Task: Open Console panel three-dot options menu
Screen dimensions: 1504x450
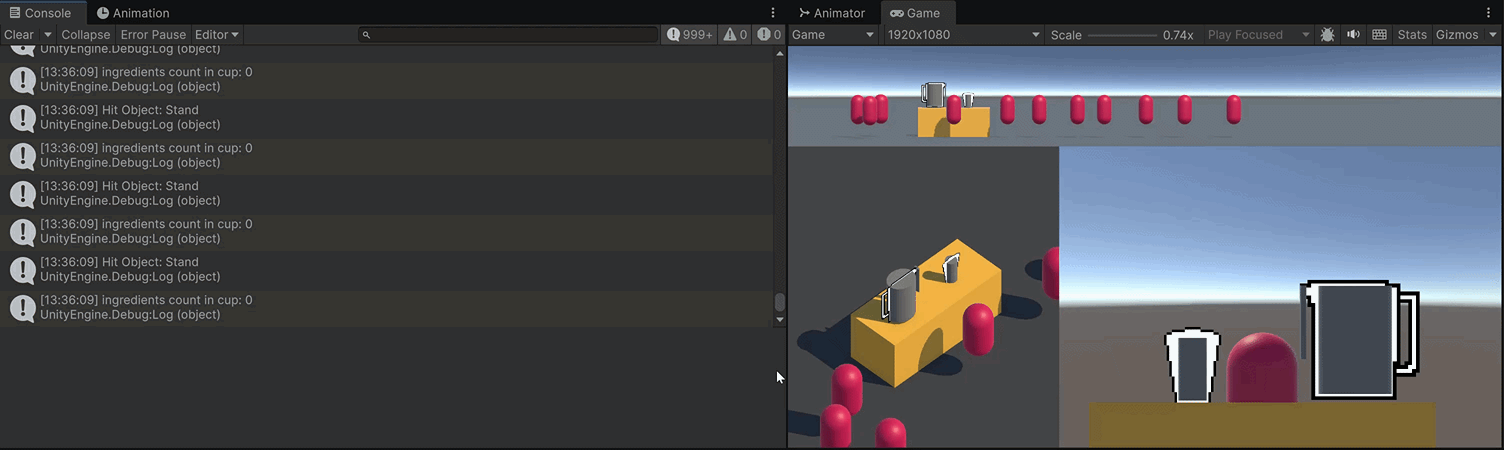Action: [x=773, y=13]
